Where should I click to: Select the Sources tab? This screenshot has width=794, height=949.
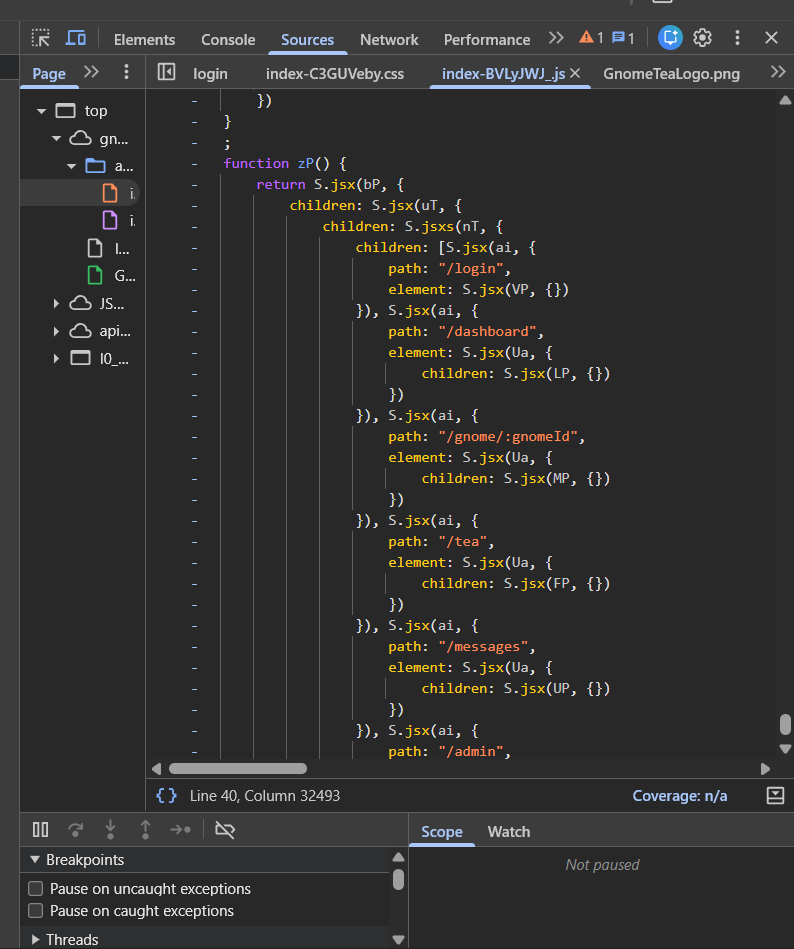[307, 40]
